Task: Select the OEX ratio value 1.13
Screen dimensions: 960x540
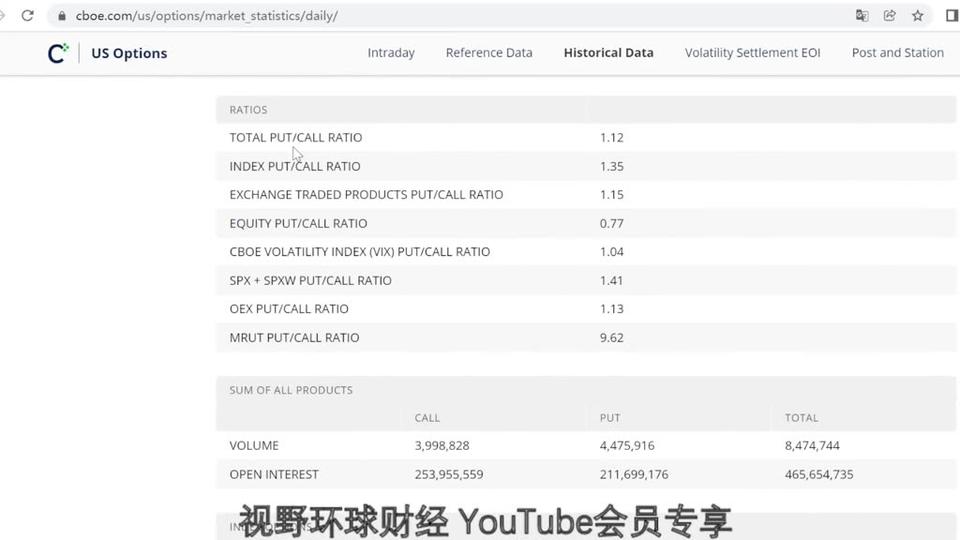Action: 612,309
